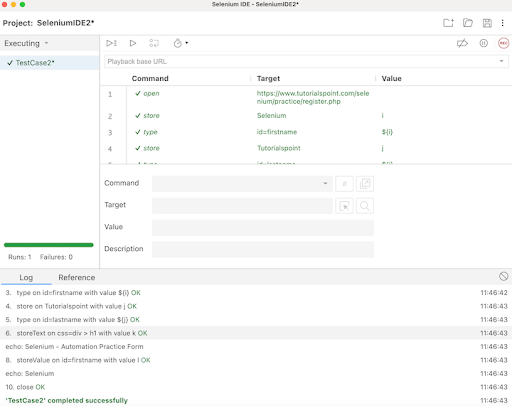Expand the speed control dropdown arrow
The image size is (512, 406).
[x=187, y=43]
